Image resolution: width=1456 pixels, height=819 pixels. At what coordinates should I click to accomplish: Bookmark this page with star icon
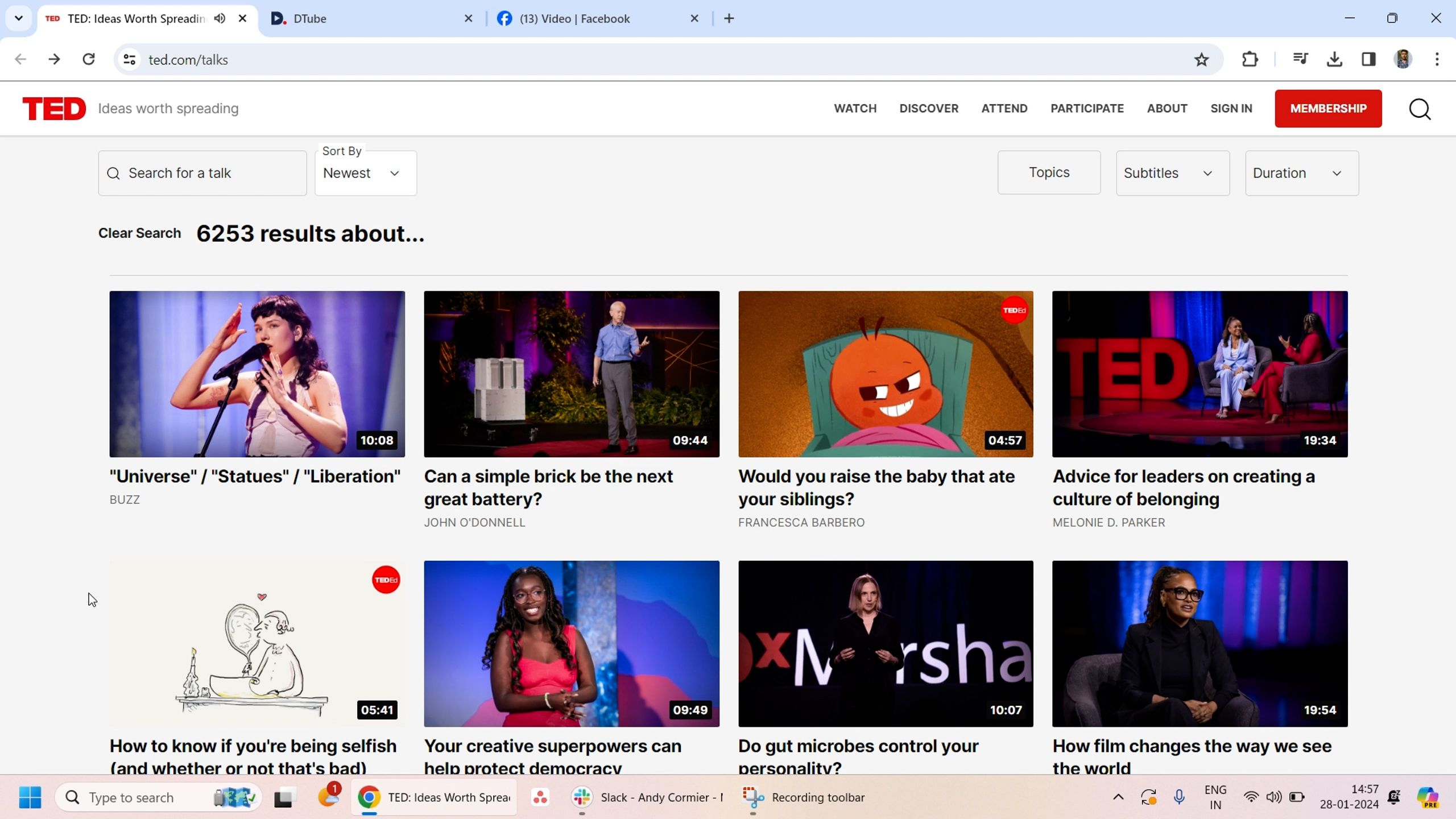(x=1201, y=60)
